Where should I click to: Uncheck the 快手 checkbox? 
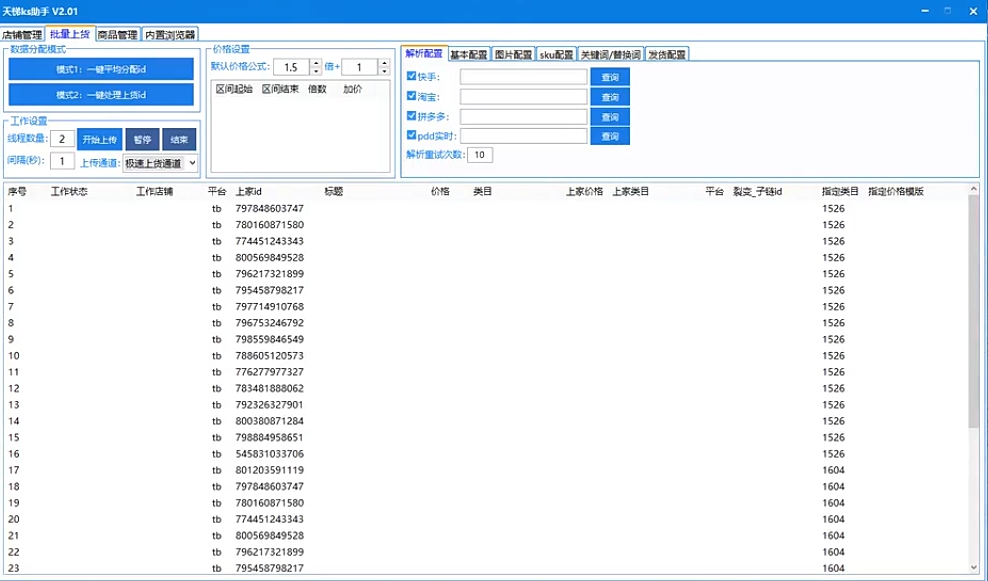coord(411,76)
